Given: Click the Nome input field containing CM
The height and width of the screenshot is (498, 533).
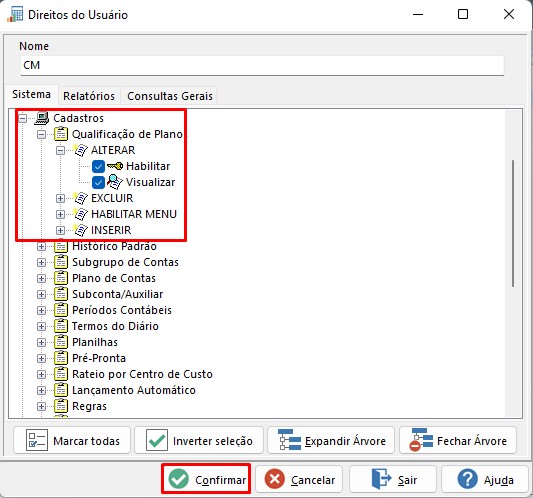Looking at the screenshot, I should point(262,65).
